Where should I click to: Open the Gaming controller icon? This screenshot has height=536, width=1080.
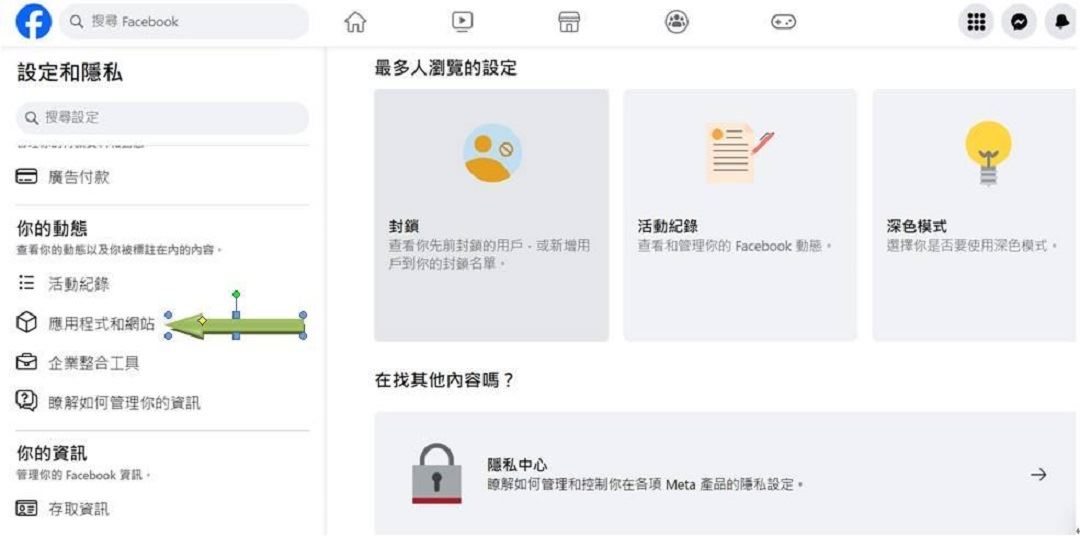pyautogui.click(x=783, y=22)
